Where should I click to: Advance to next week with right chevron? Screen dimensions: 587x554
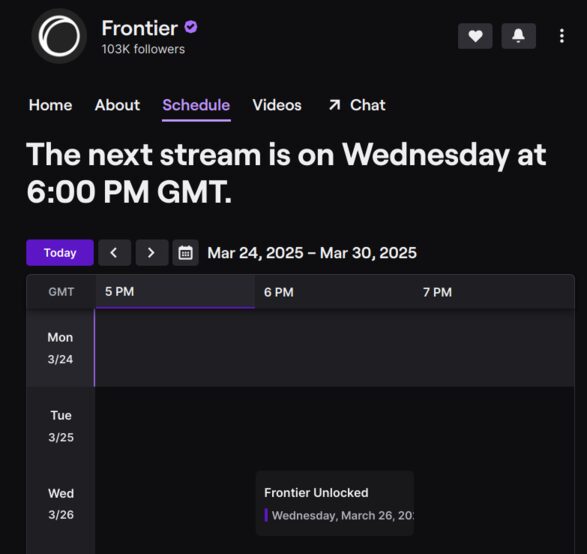click(x=152, y=253)
